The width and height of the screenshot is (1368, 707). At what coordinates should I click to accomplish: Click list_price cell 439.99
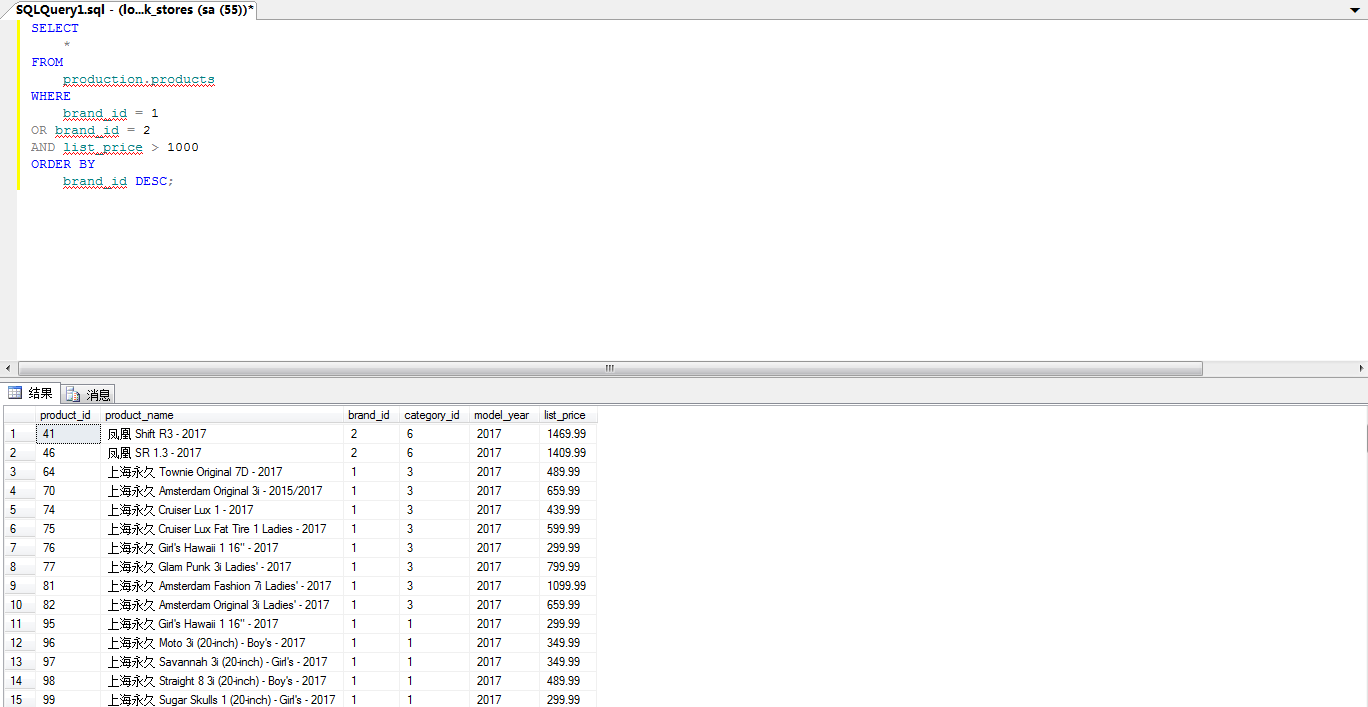coord(567,510)
